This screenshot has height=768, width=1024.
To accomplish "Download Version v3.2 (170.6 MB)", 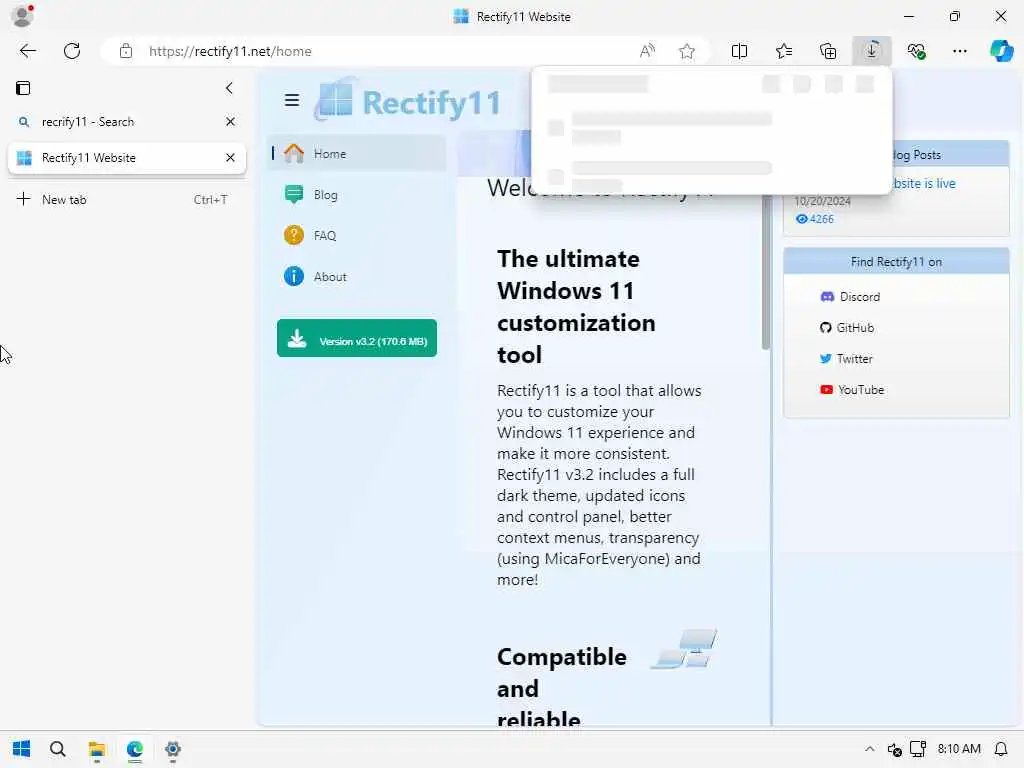I will [357, 338].
